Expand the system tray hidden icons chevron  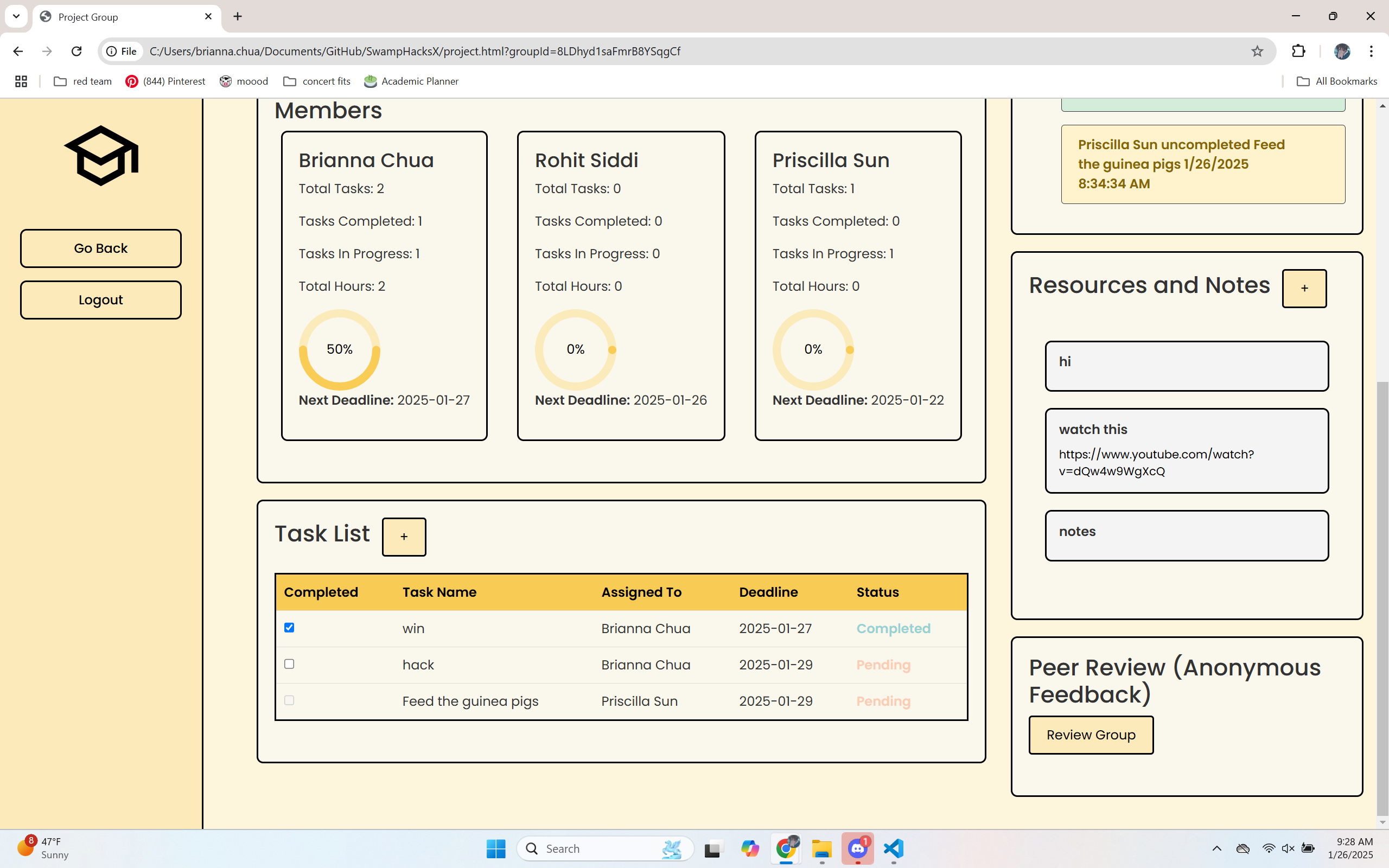pos(1216,848)
